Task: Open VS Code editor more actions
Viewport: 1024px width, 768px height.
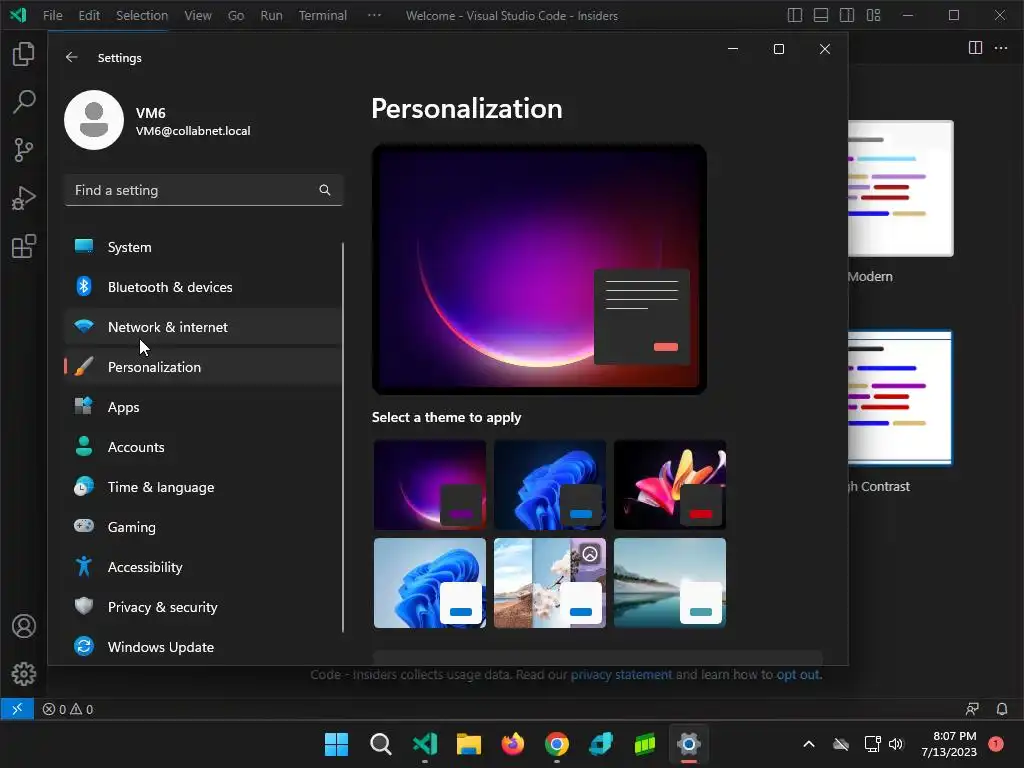Action: coord(1001,48)
